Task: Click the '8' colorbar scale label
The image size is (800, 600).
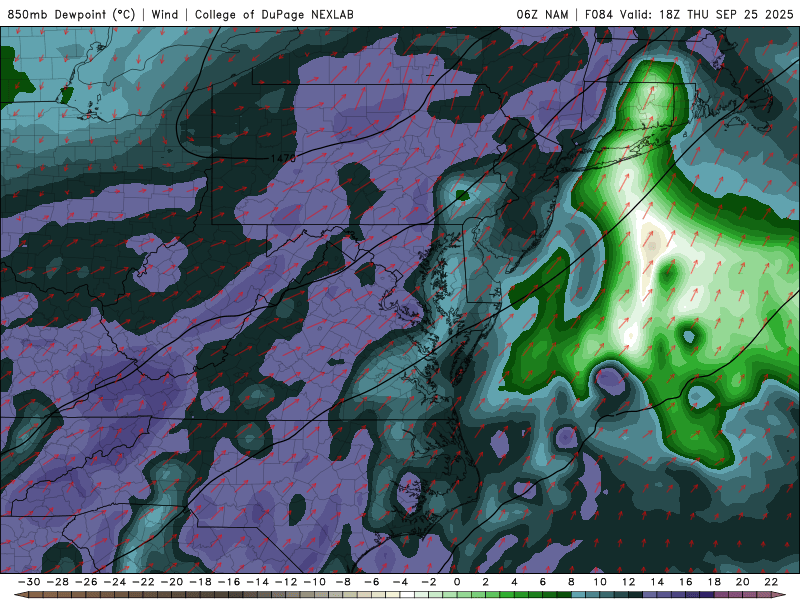Action: (x=571, y=582)
